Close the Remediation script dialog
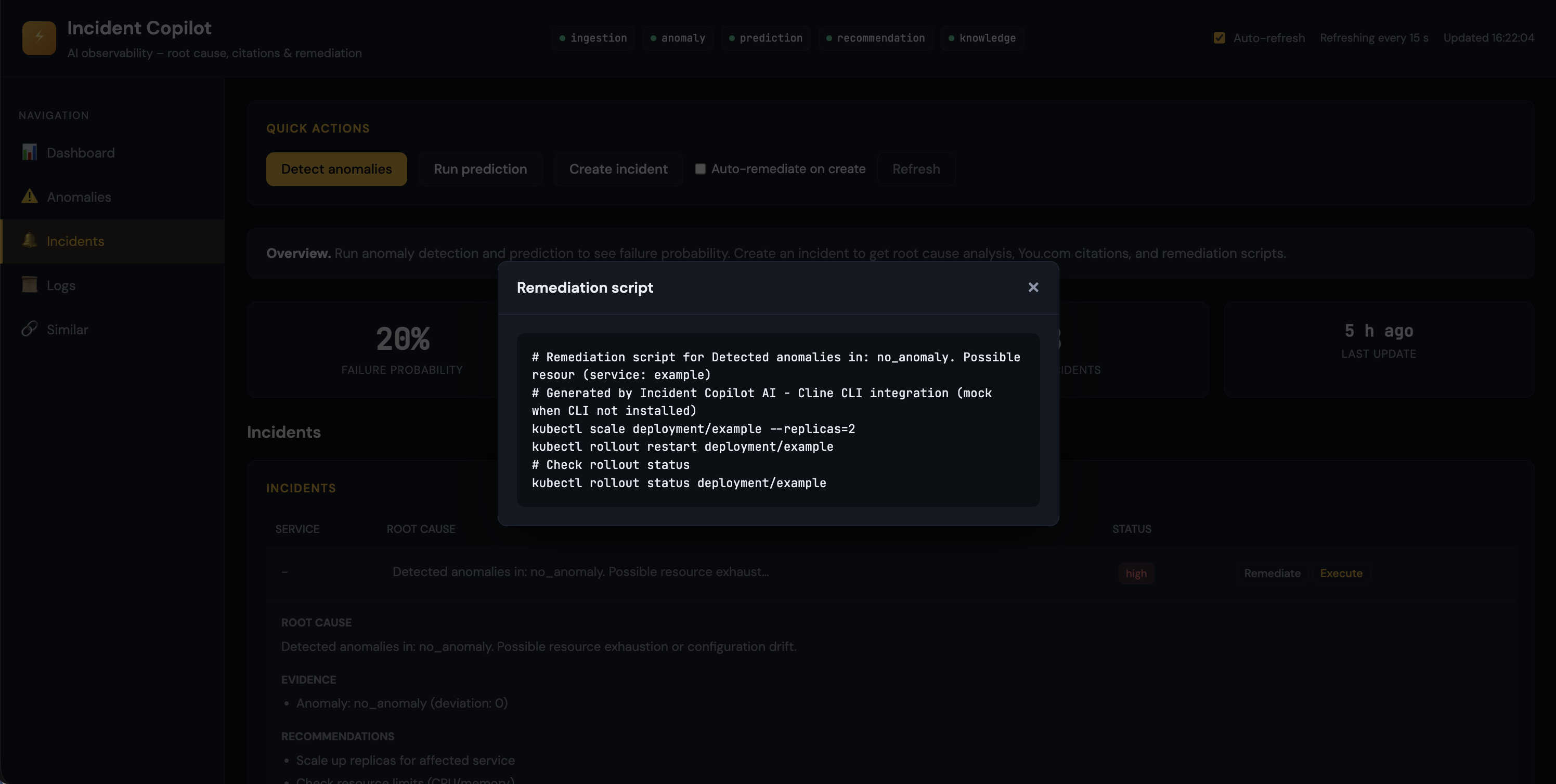 (x=1033, y=288)
